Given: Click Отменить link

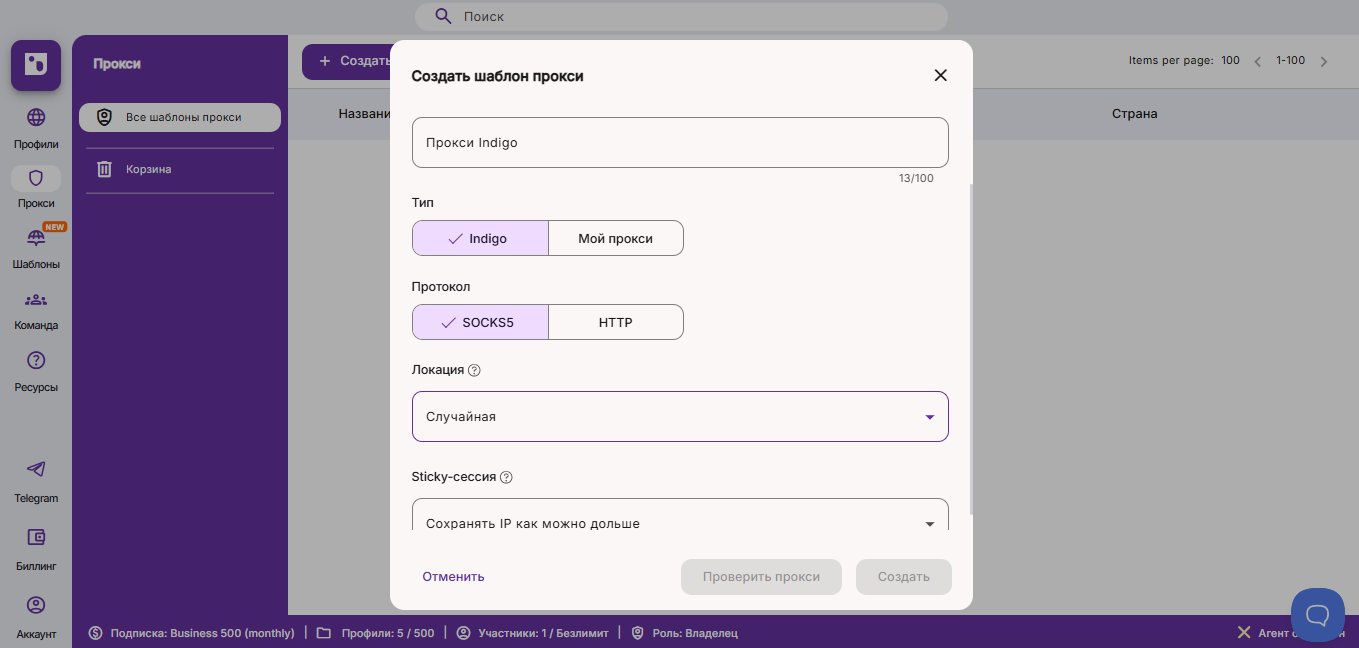Looking at the screenshot, I should click(x=453, y=576).
